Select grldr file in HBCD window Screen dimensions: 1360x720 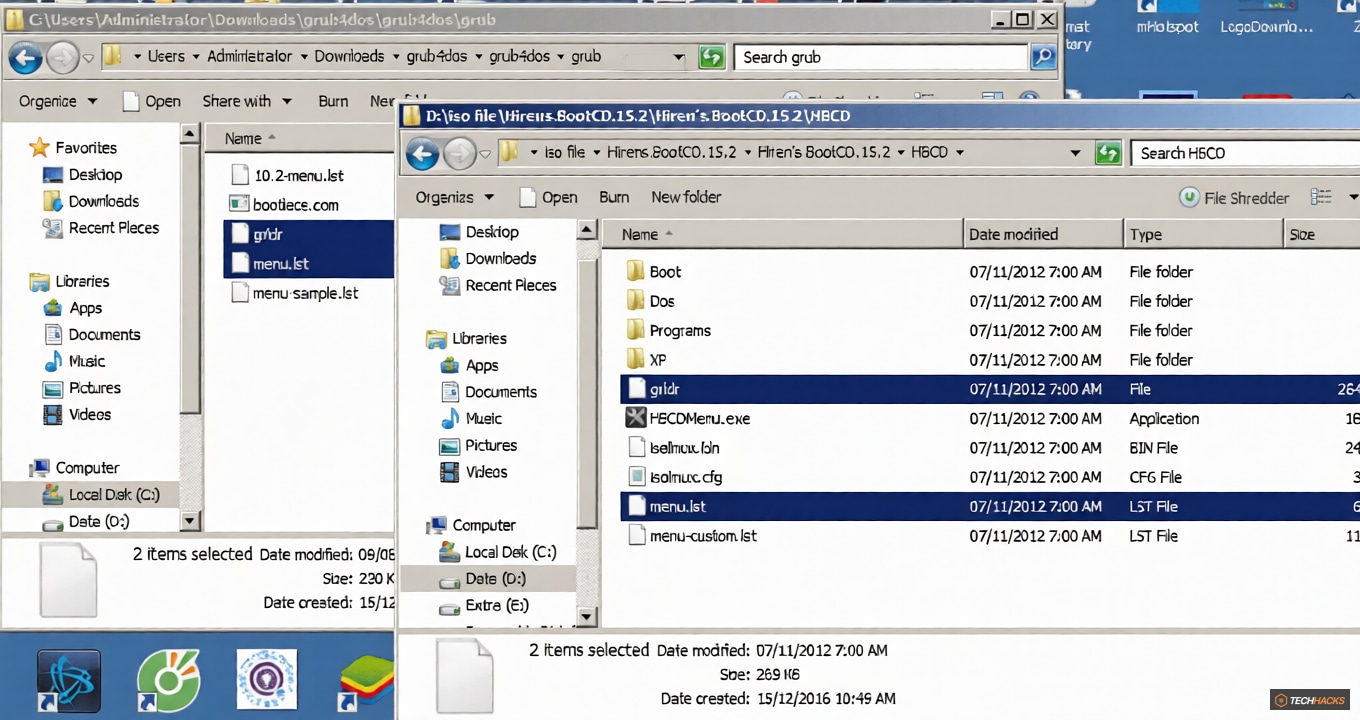coord(990,389)
